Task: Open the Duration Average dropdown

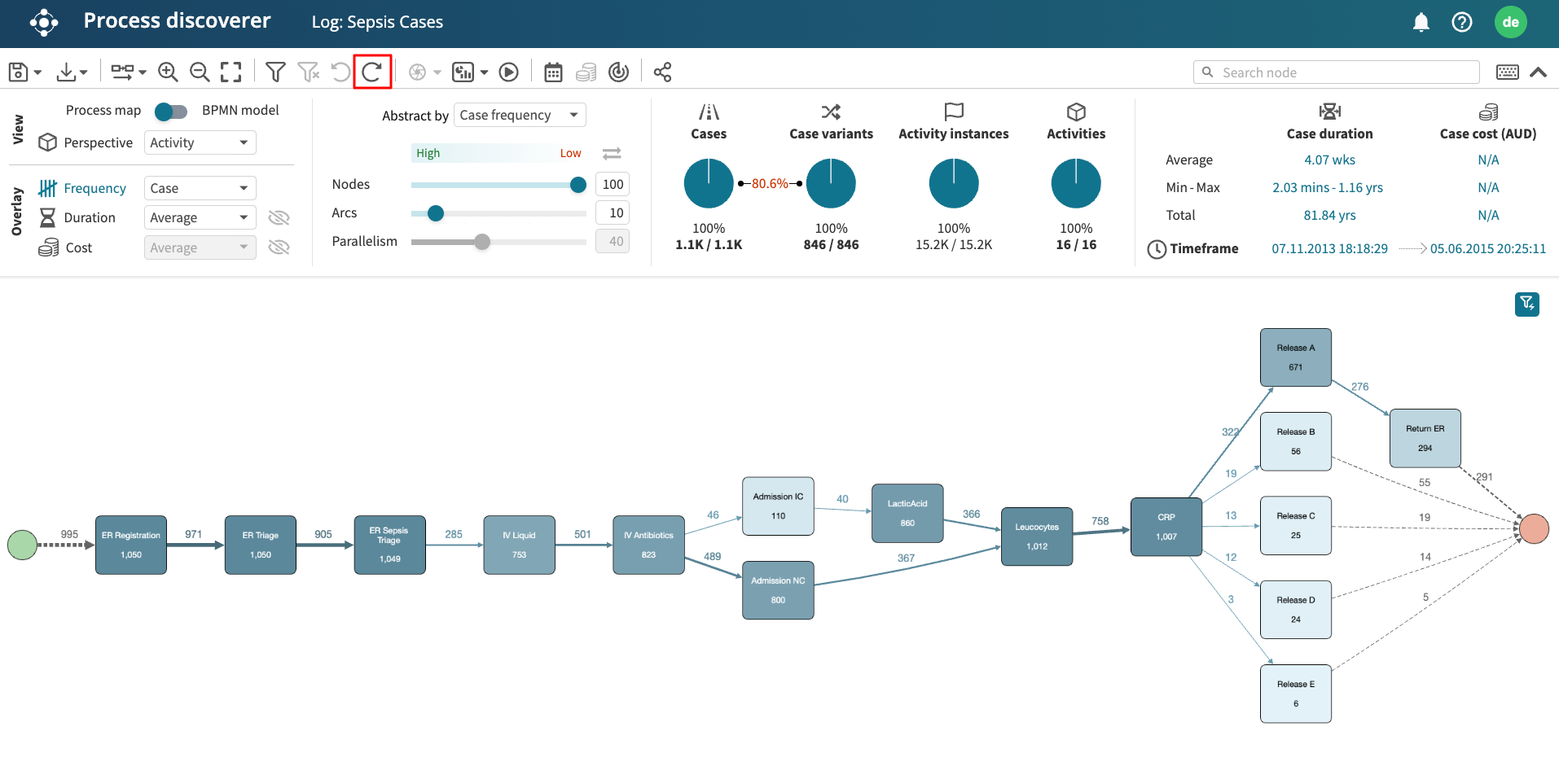Action: pos(200,217)
